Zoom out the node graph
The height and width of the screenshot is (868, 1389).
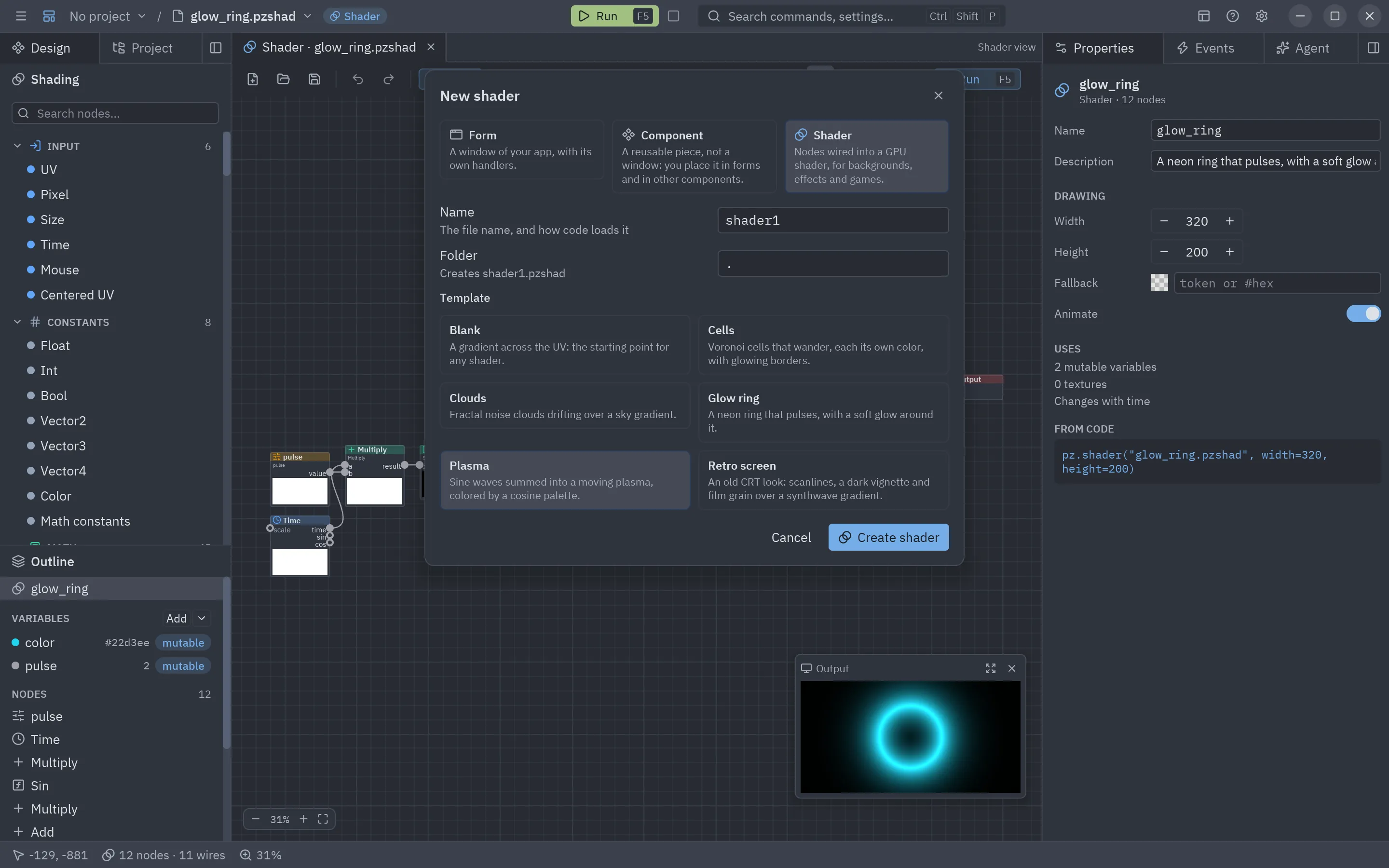(256, 819)
